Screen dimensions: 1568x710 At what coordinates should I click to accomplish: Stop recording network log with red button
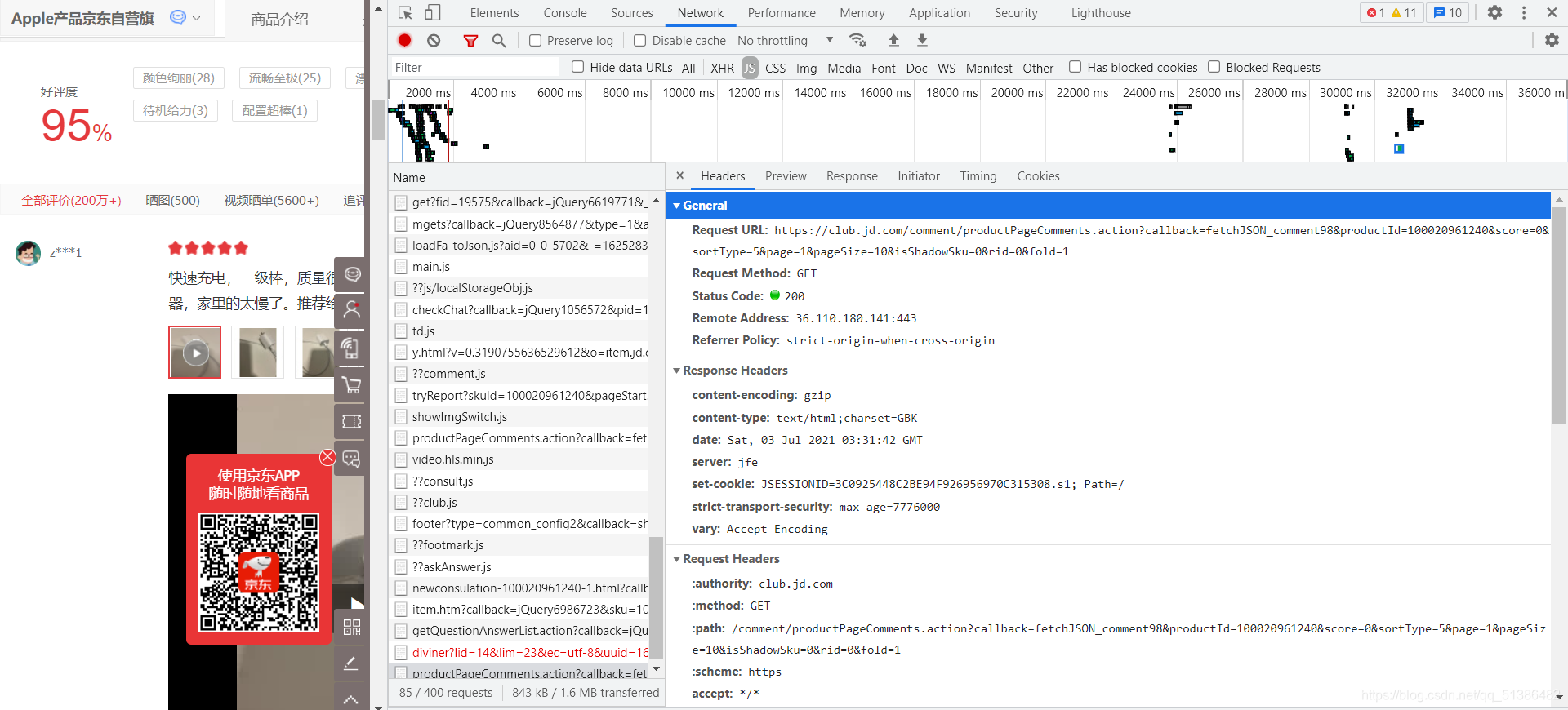(405, 40)
